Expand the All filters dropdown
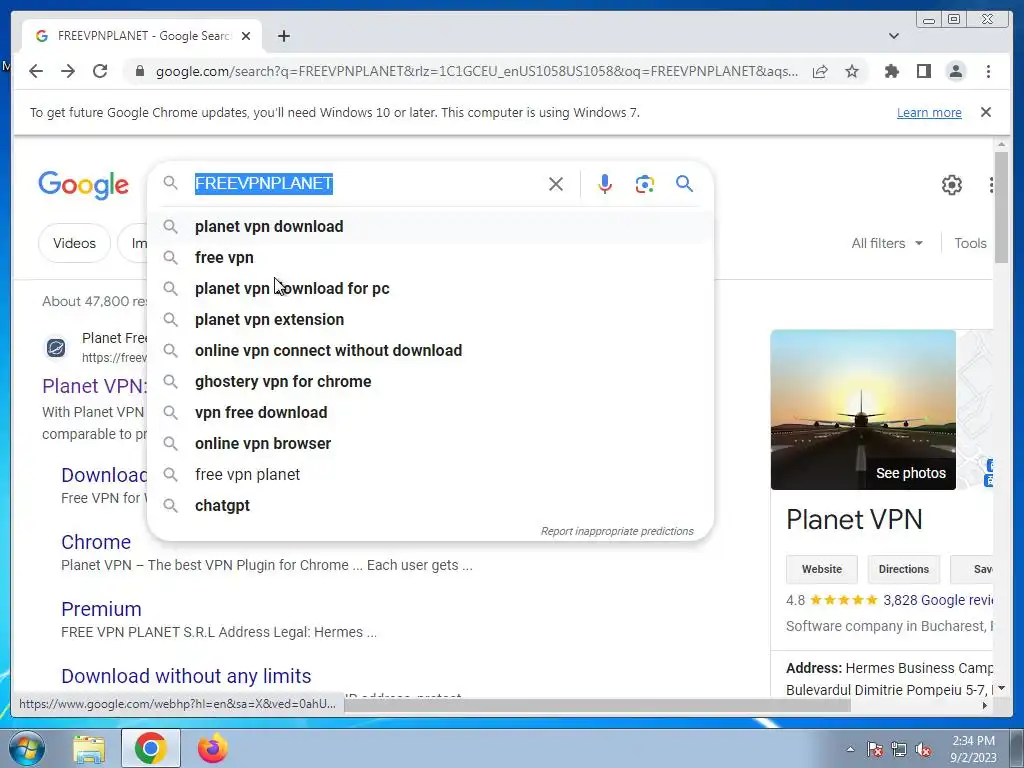Screen dimensions: 1024x768 (x=887, y=243)
